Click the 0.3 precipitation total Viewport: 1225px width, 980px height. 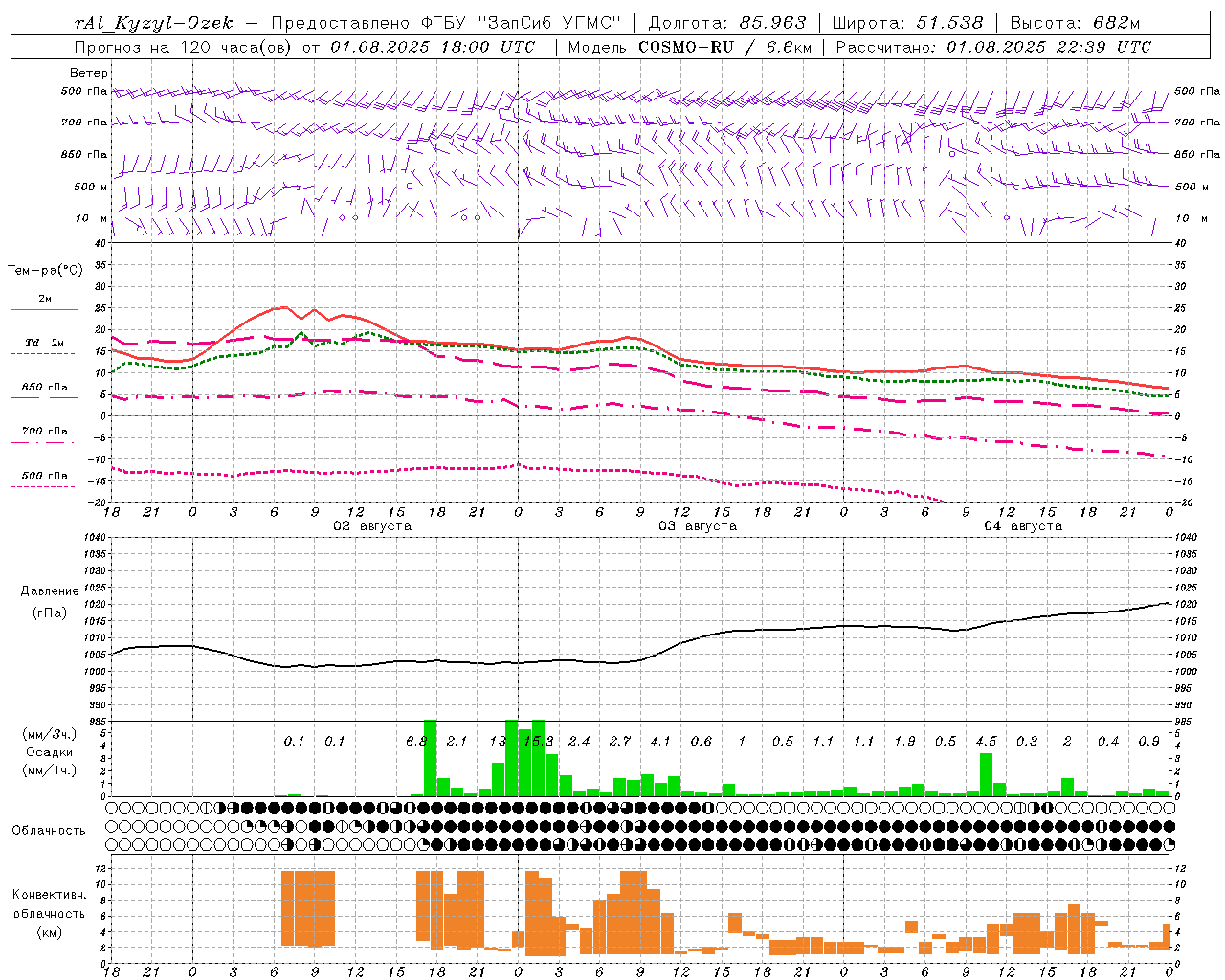(1027, 742)
